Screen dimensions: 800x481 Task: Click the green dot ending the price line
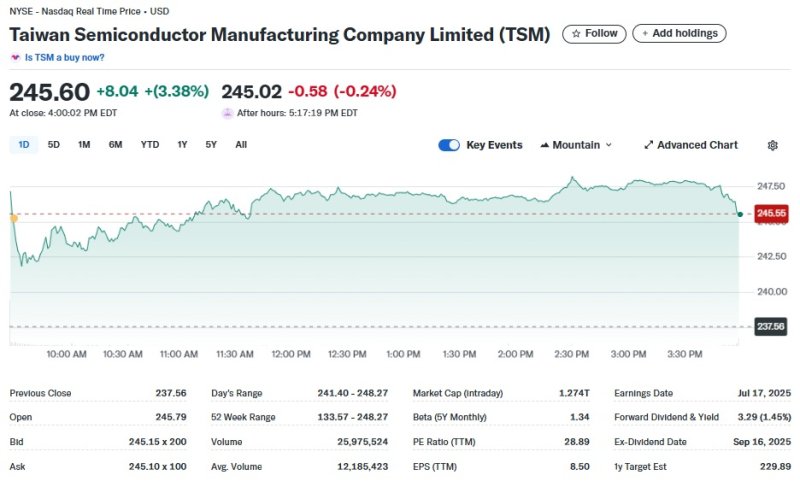[738, 213]
